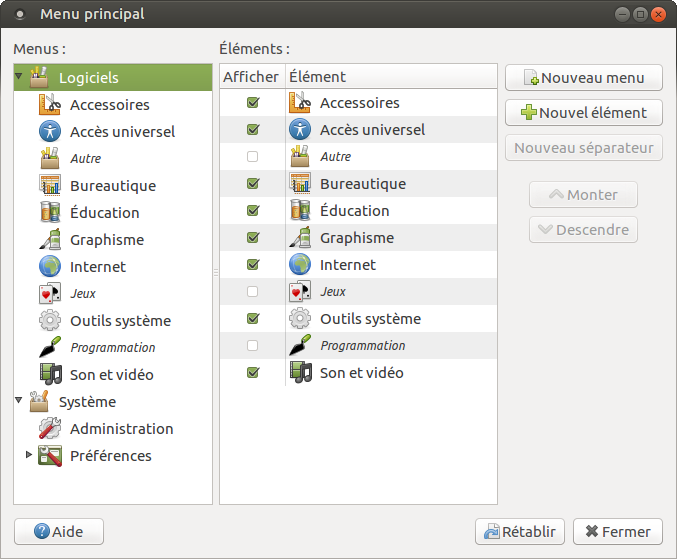Screen dimensions: 677x559
Task: Click the Son et vidéo film icon in left panel
Action: [50, 375]
